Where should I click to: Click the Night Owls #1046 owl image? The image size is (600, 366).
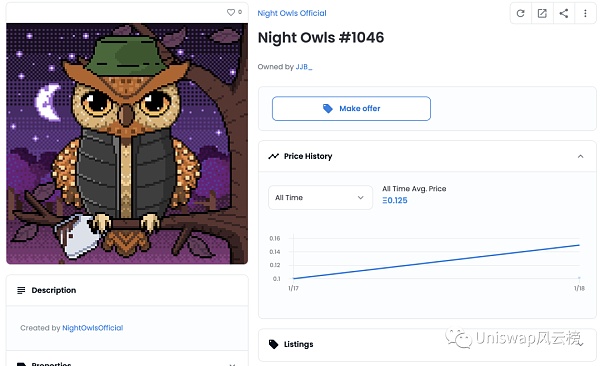point(127,144)
